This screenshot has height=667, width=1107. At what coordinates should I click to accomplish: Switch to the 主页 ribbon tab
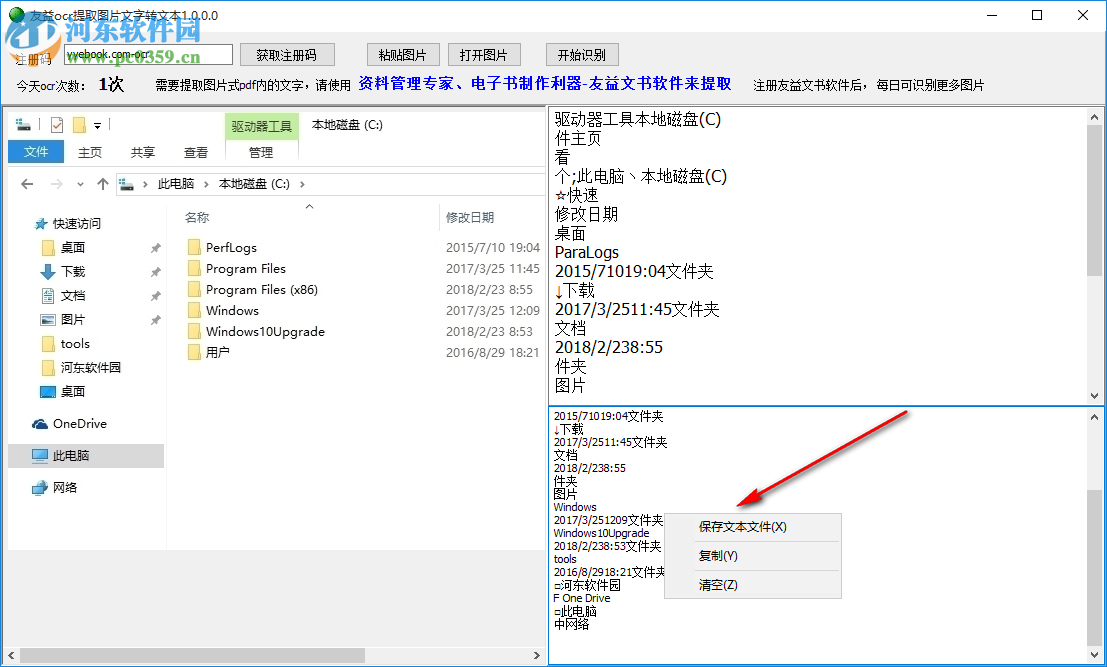pos(90,152)
